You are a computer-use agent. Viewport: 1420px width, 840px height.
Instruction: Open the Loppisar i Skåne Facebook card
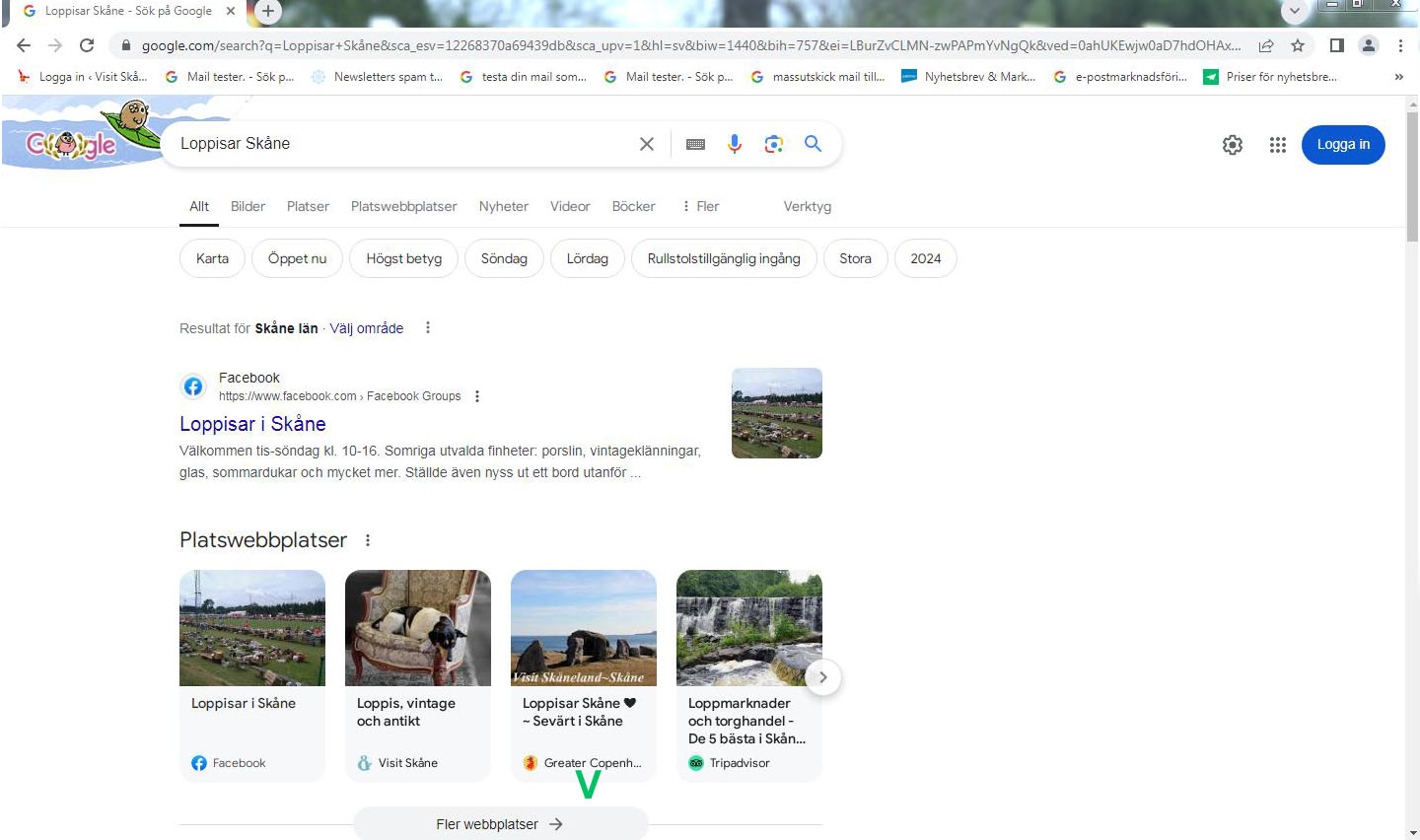pos(252,675)
